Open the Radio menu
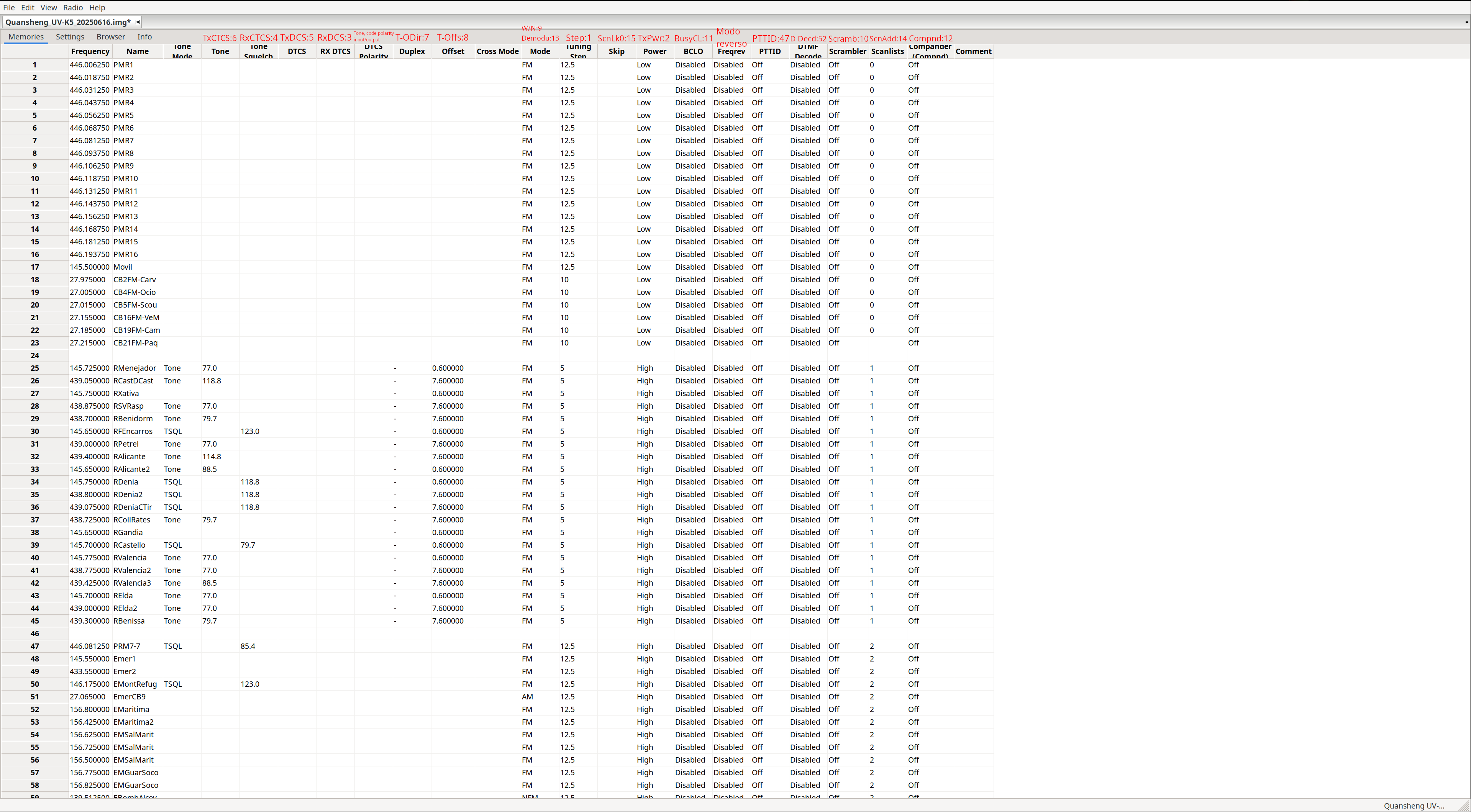This screenshot has height=812, width=1471. point(72,7)
